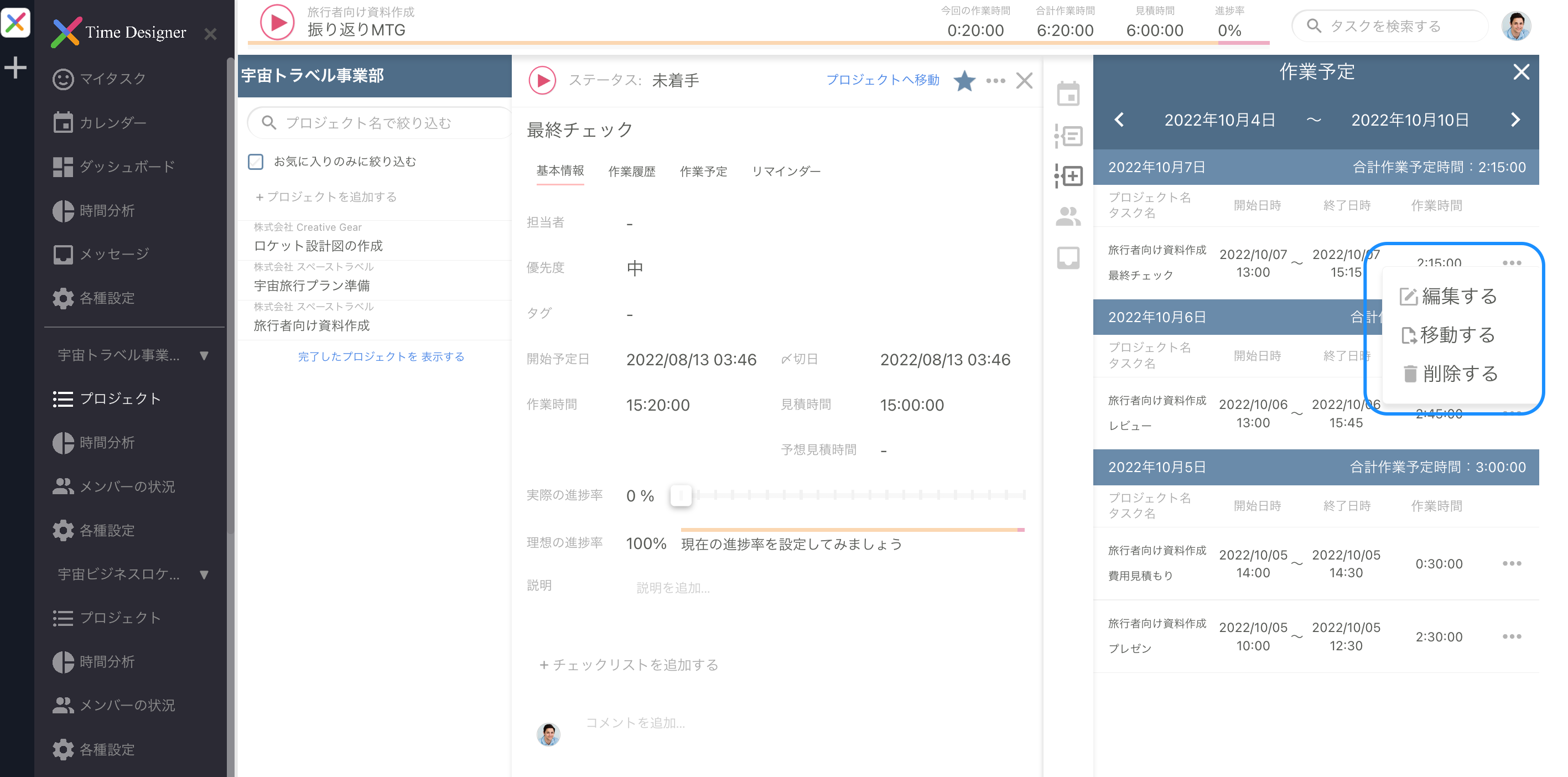Click the favorite star icon

(964, 80)
